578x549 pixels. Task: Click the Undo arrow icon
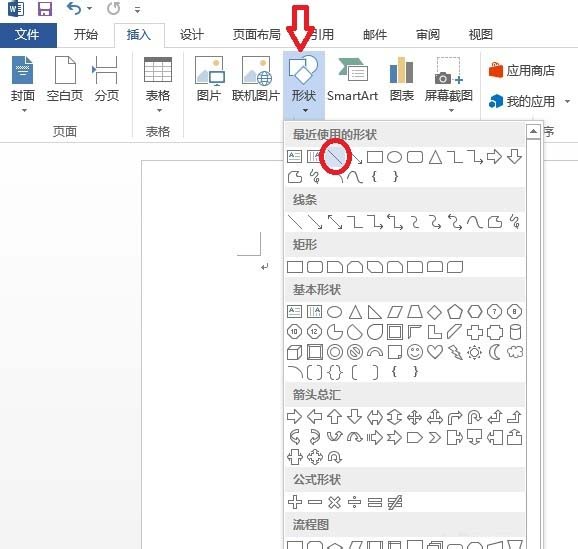pyautogui.click(x=74, y=8)
